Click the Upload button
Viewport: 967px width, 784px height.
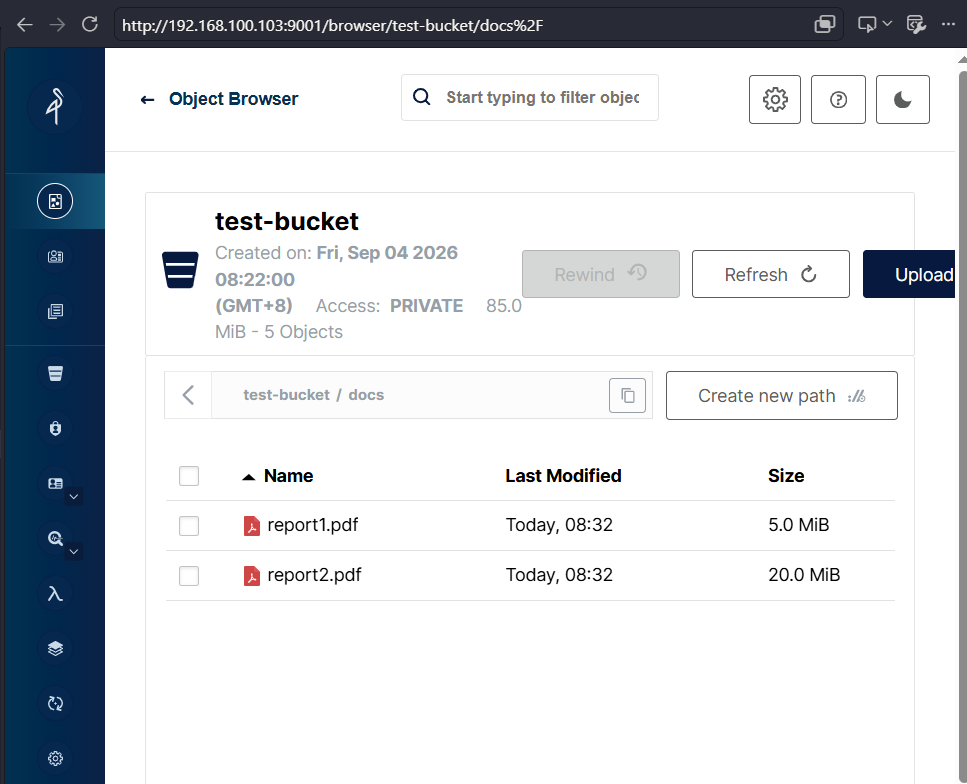909,274
